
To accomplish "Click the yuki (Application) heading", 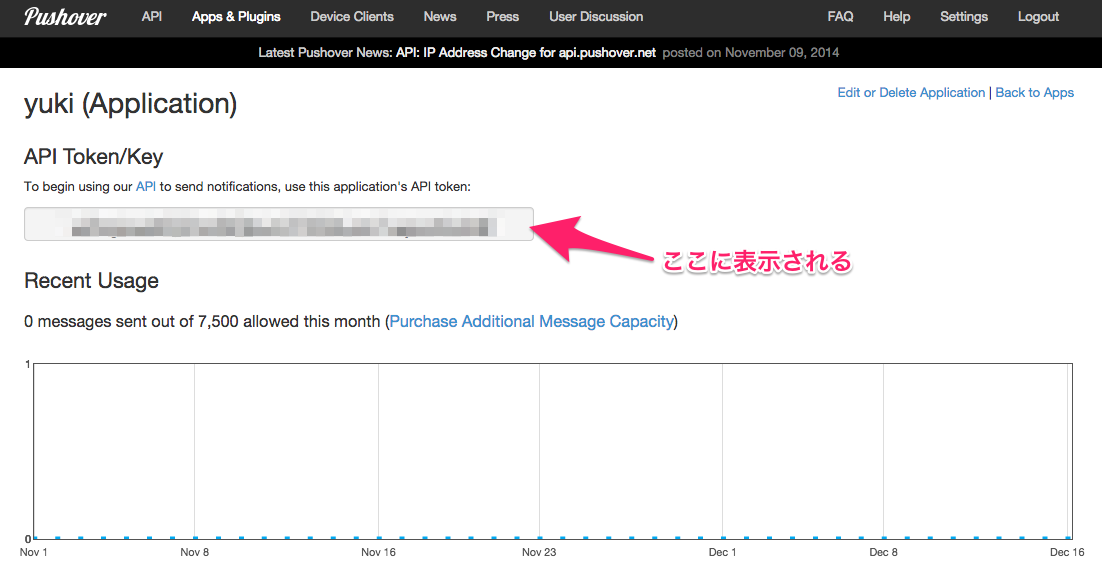I will pyautogui.click(x=130, y=104).
